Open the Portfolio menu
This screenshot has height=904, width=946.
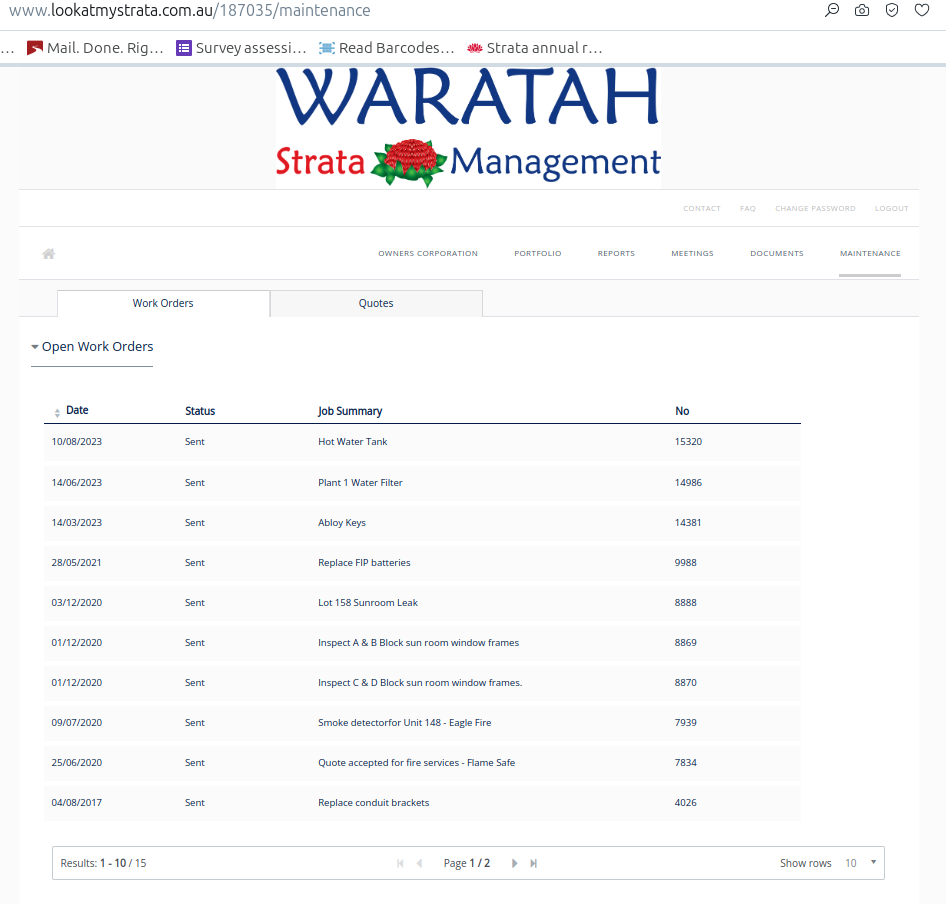[x=538, y=253]
